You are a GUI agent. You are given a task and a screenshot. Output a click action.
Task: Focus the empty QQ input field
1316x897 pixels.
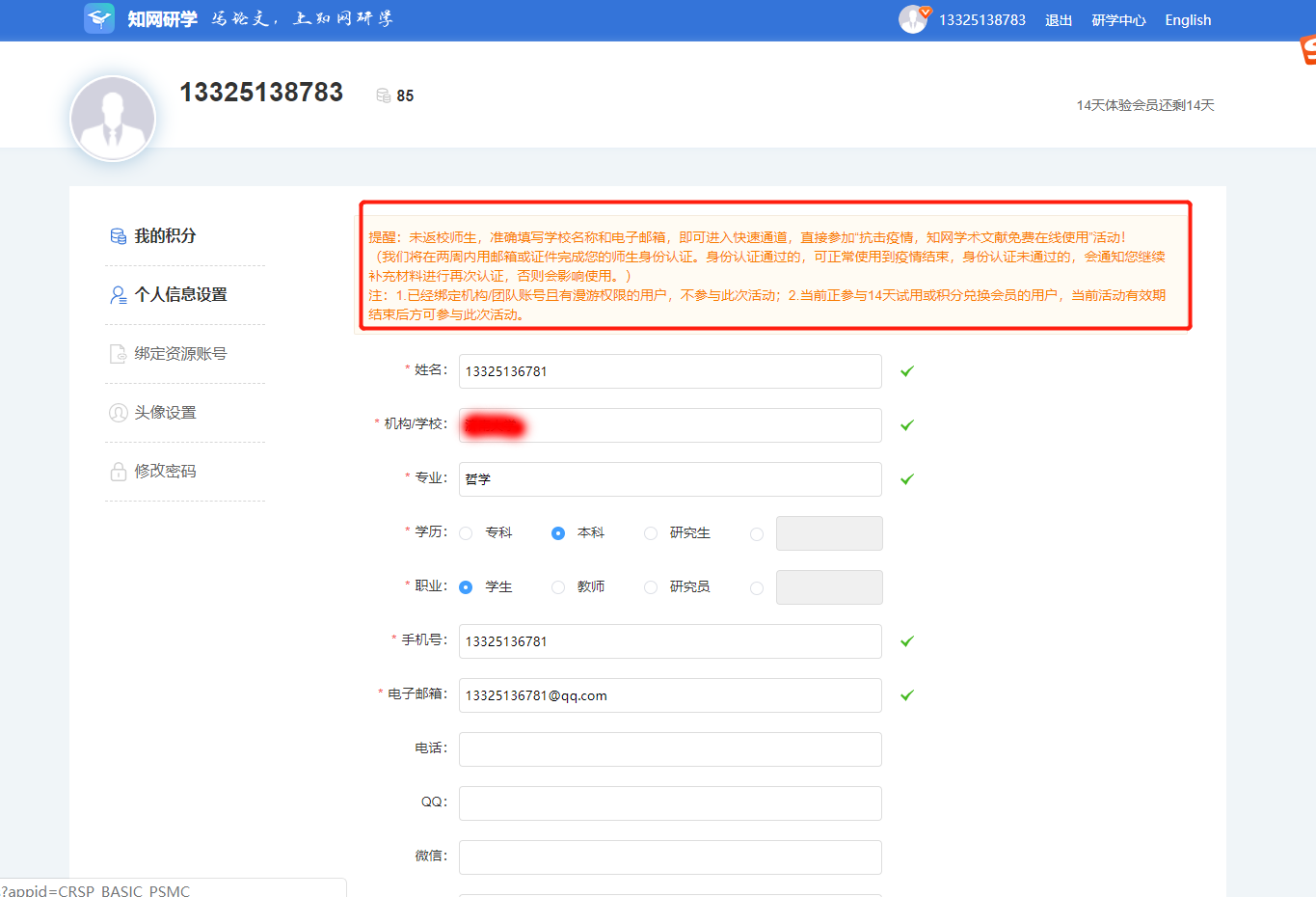click(670, 803)
